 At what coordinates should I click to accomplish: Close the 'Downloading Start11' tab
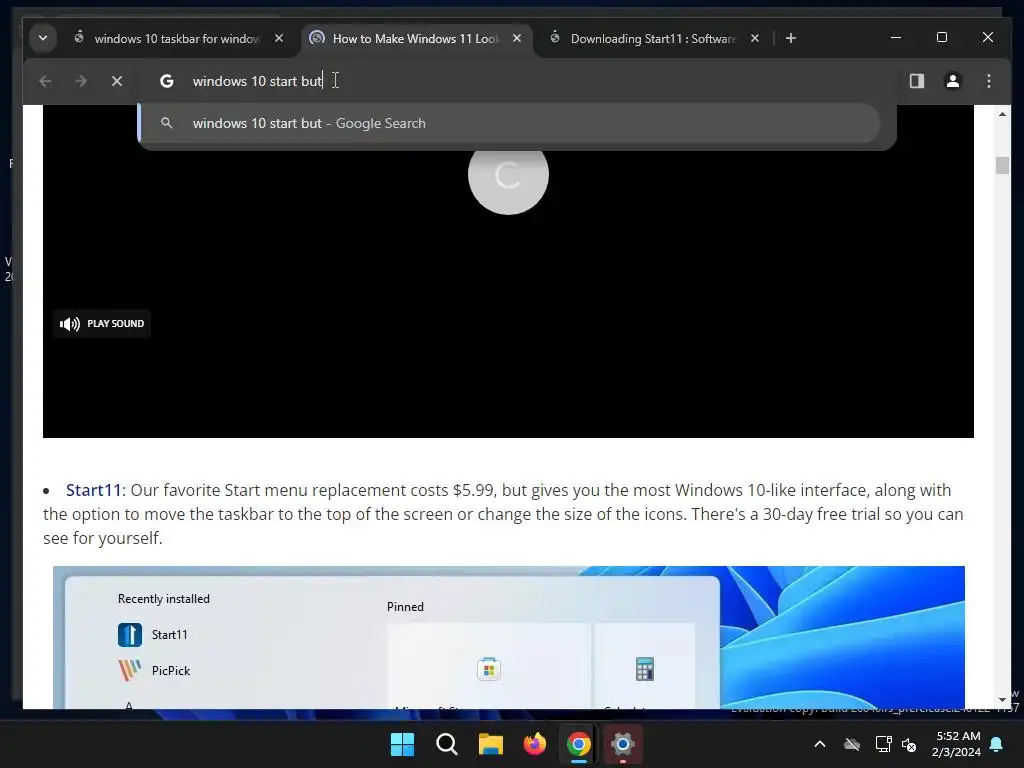point(754,39)
